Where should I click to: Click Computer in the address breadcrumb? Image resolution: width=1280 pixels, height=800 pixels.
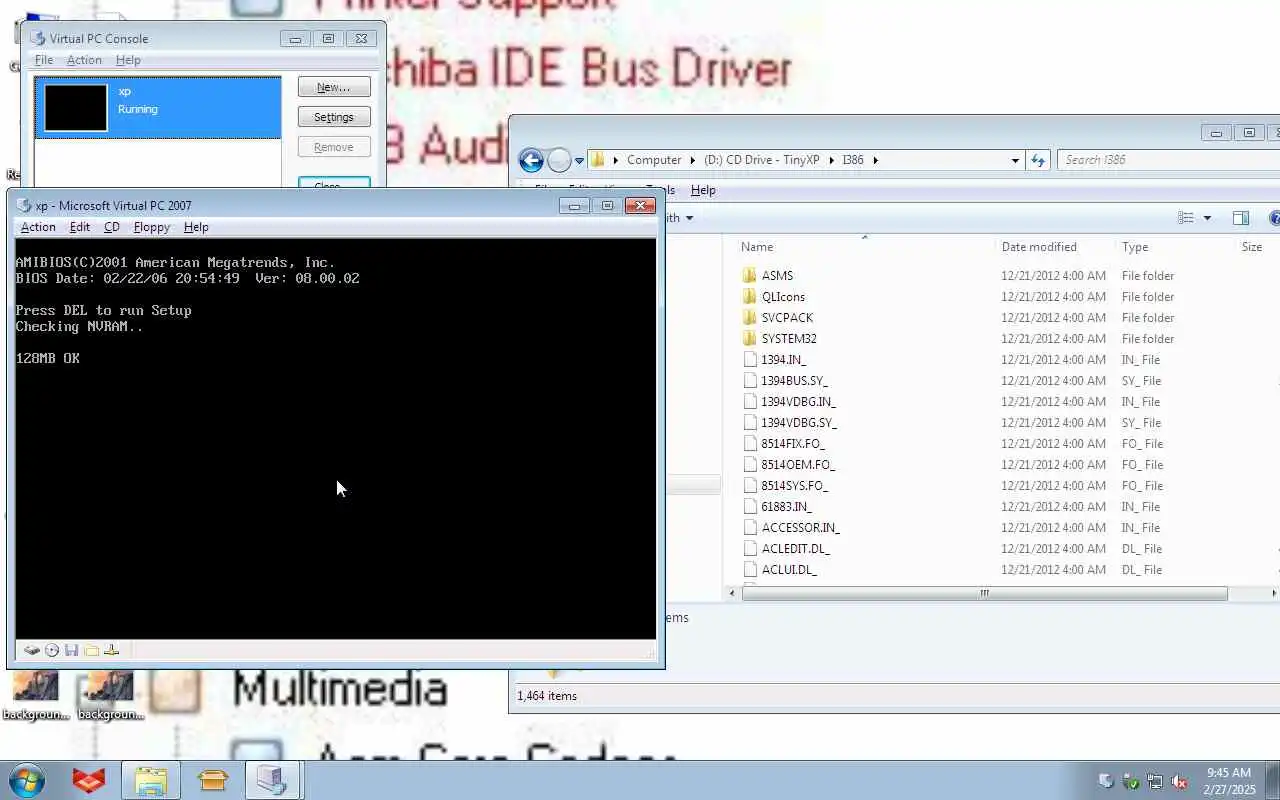click(654, 160)
